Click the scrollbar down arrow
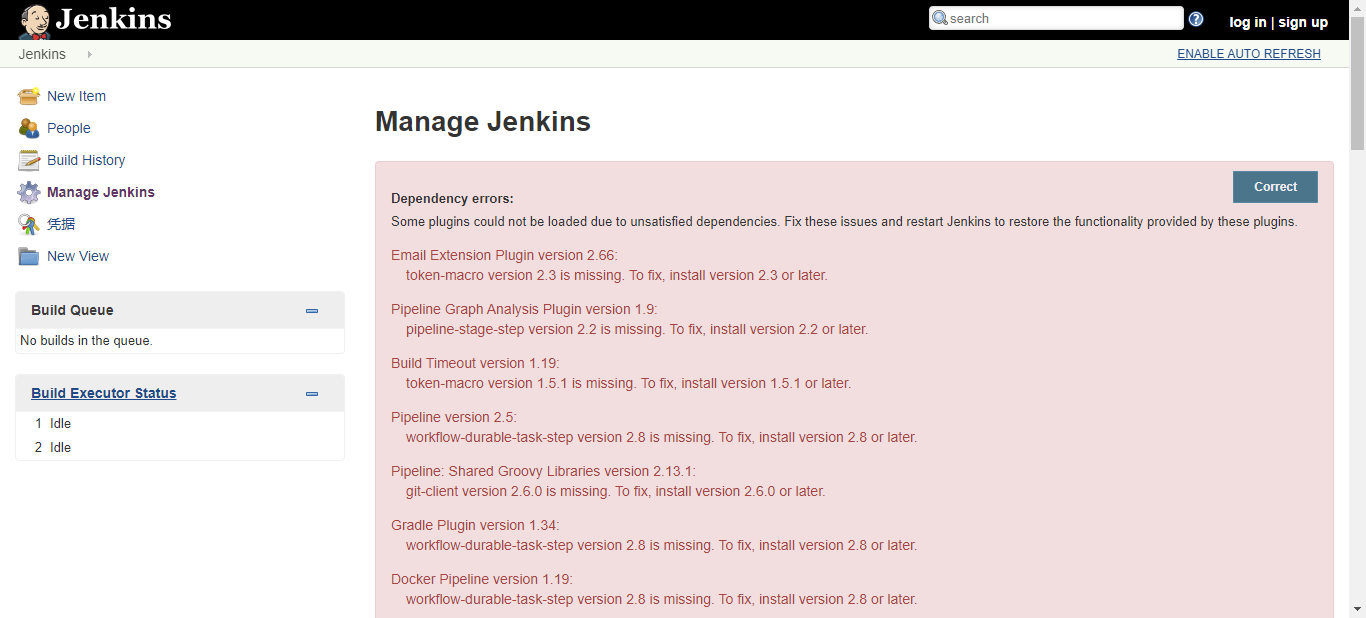Screen dimensions: 1366x618 pyautogui.click(x=1358, y=609)
